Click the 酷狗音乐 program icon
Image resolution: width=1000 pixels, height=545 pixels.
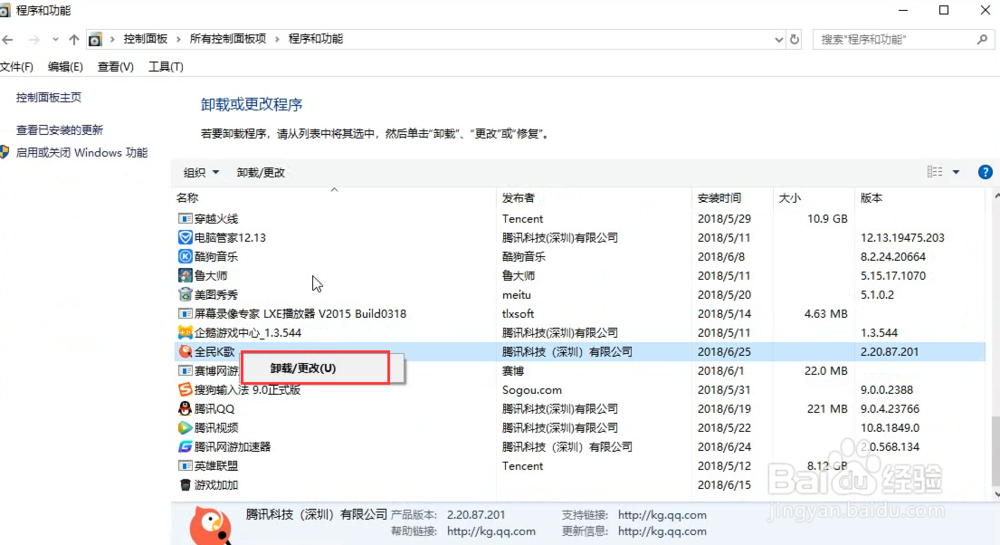[x=185, y=256]
